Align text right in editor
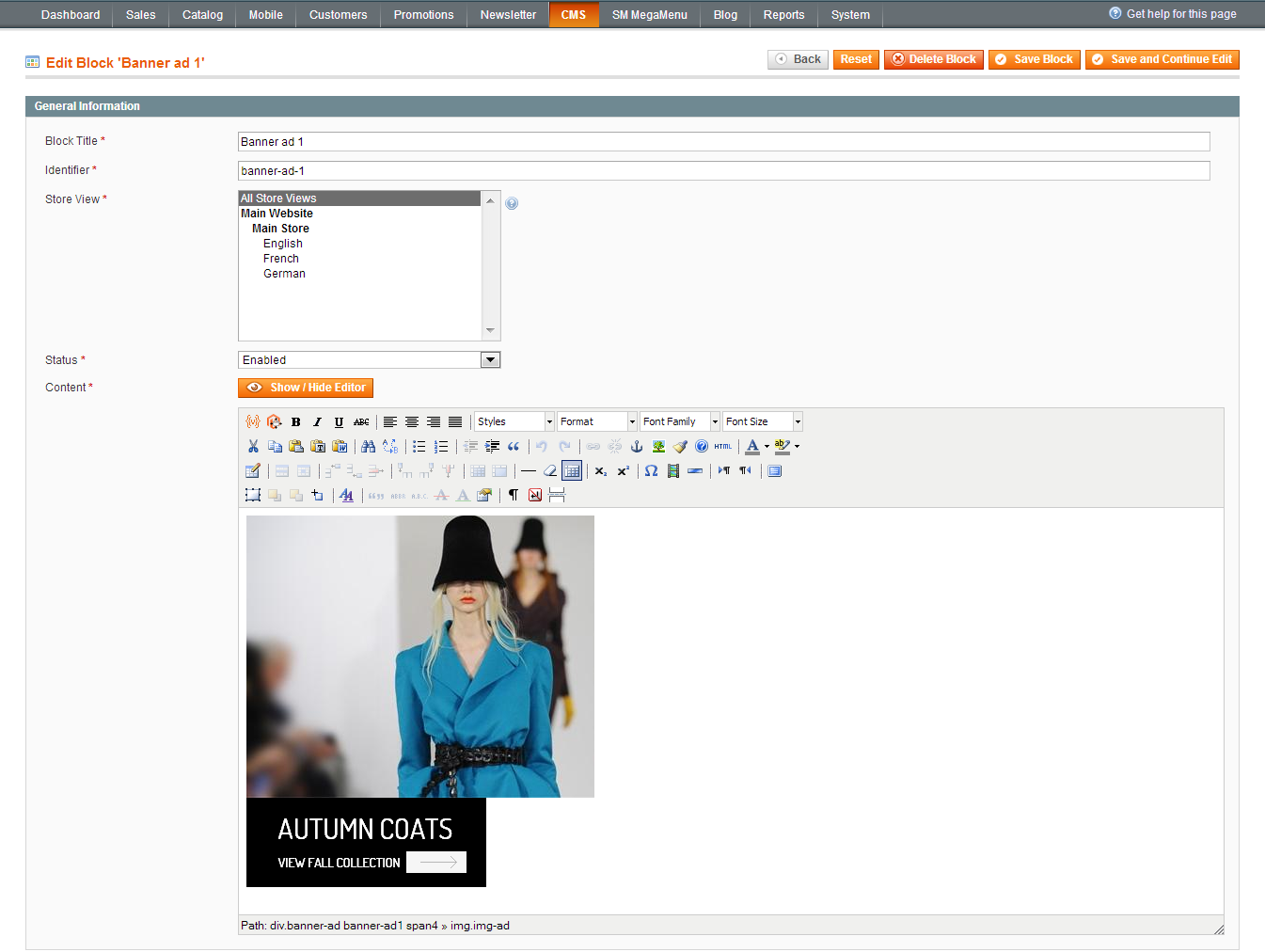 click(433, 421)
